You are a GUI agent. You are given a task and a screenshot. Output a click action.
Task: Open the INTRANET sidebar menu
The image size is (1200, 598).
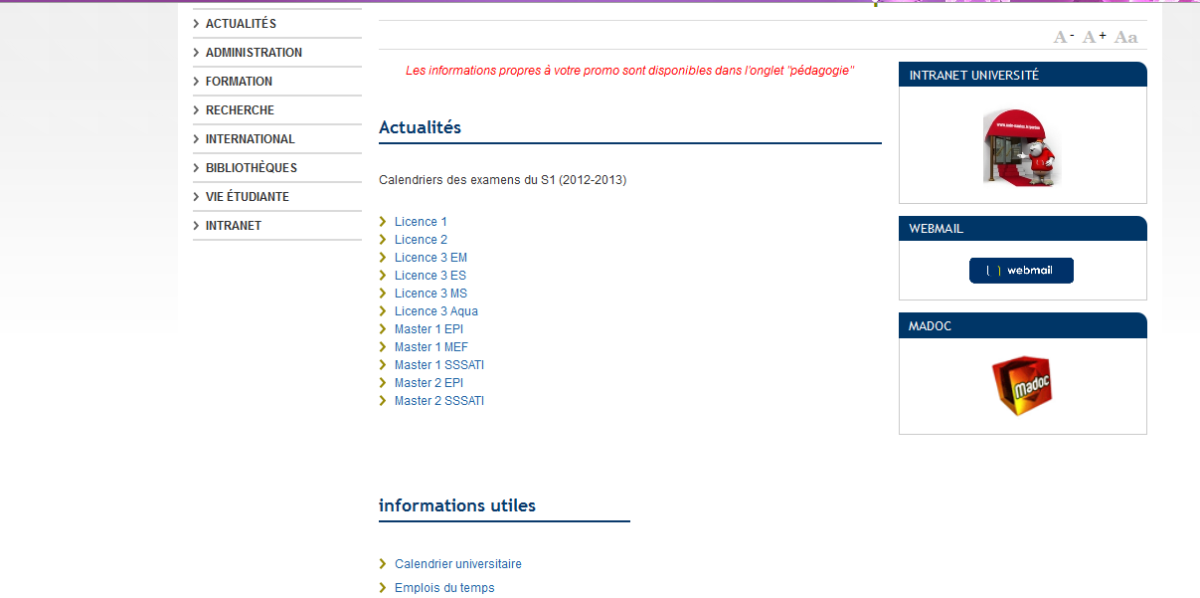(233, 227)
